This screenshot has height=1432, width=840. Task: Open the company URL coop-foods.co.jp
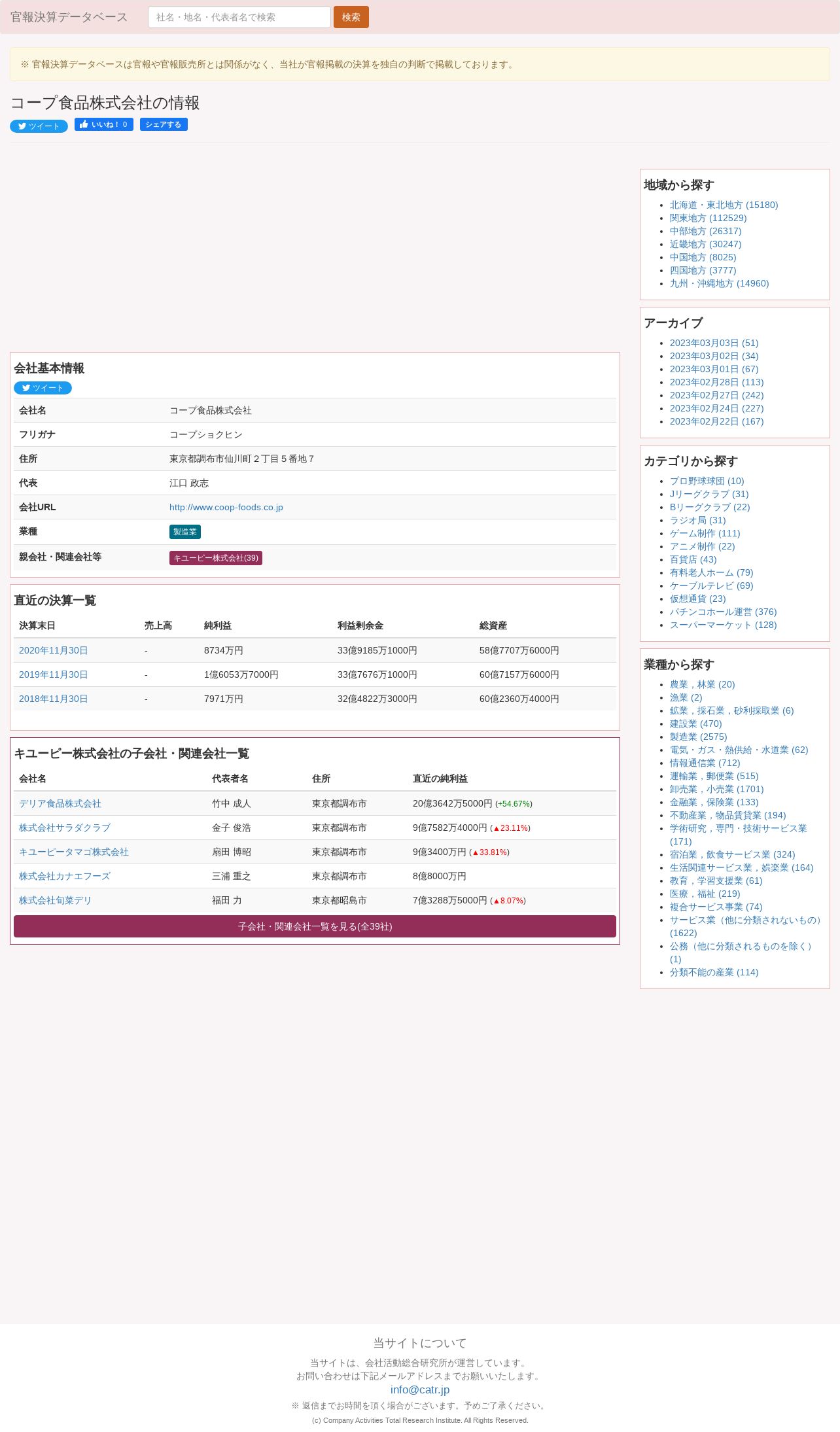pos(226,507)
